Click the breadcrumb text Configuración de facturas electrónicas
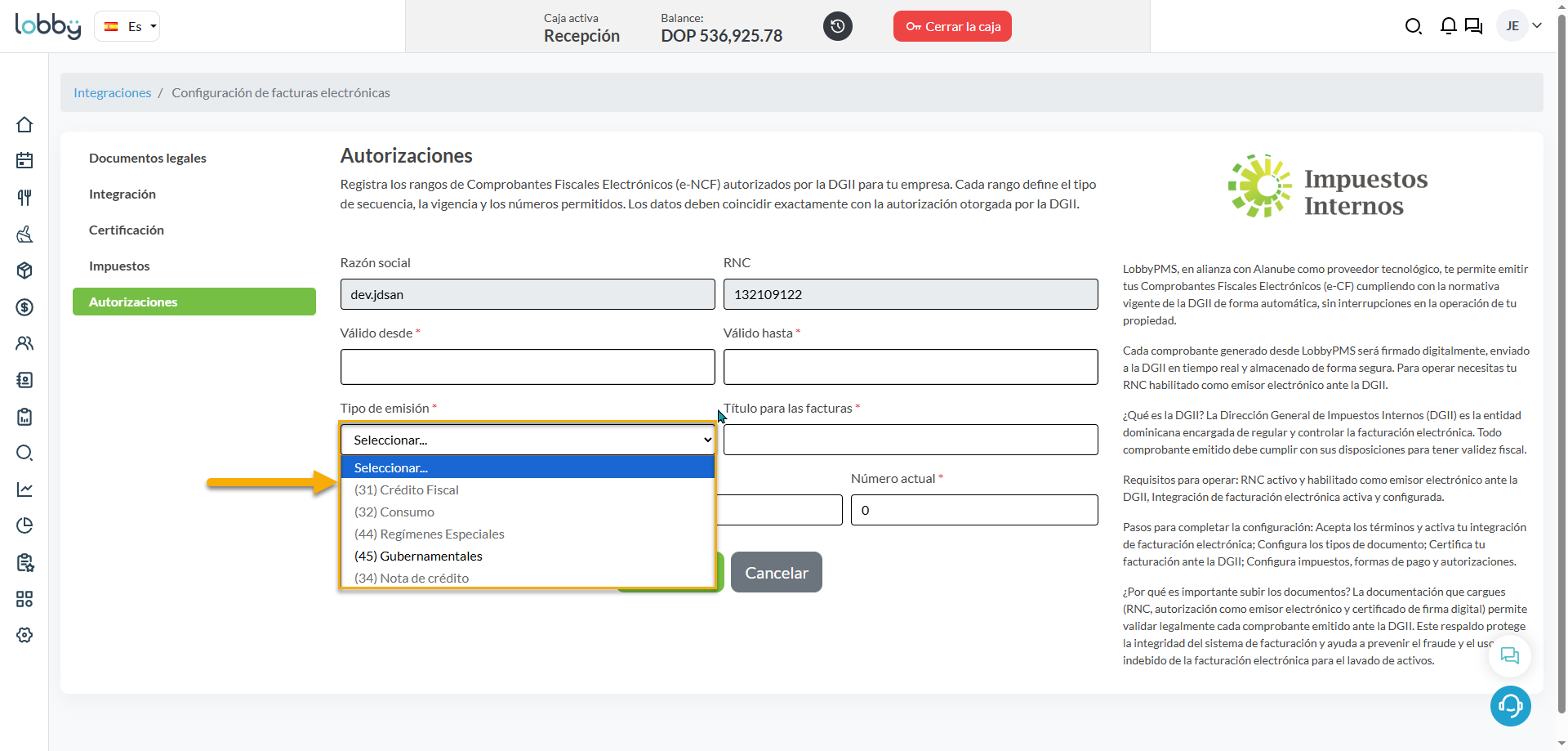The height and width of the screenshot is (751, 1568). [x=281, y=92]
